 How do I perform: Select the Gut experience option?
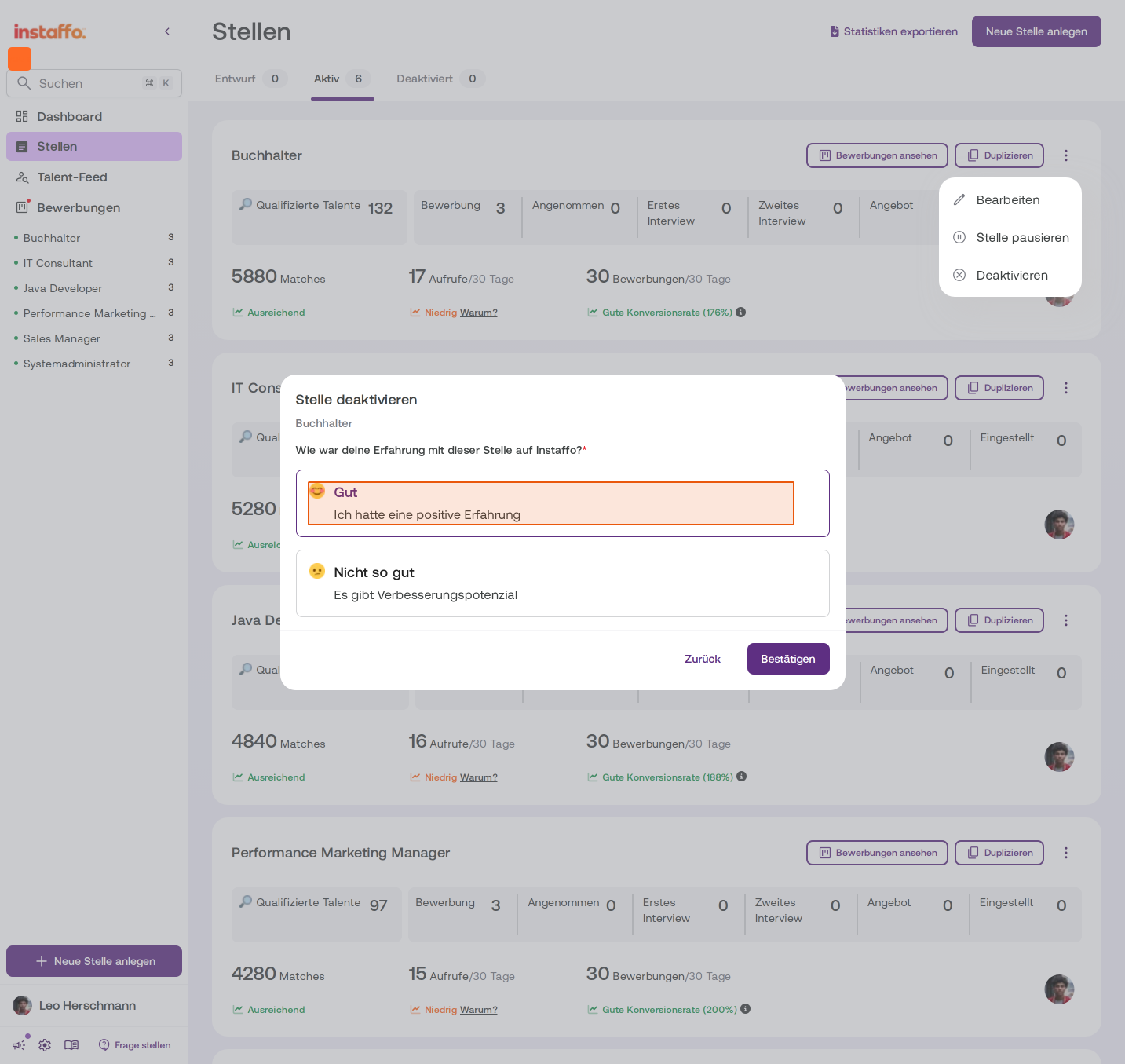562,503
